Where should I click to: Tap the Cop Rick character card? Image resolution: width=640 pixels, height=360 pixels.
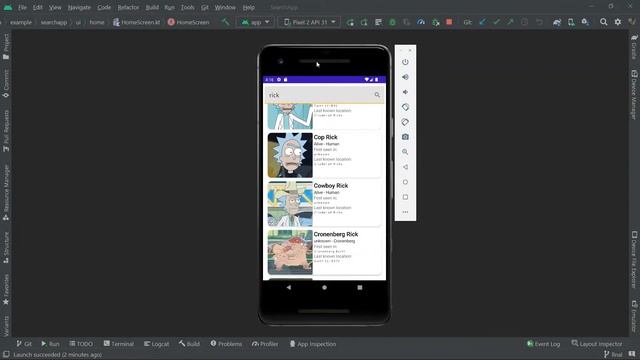coord(324,155)
